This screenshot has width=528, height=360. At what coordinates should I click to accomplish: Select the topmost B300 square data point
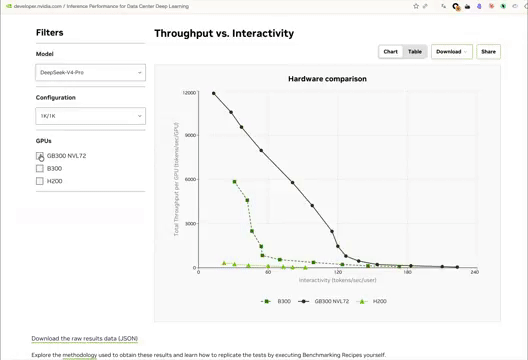tap(234, 182)
